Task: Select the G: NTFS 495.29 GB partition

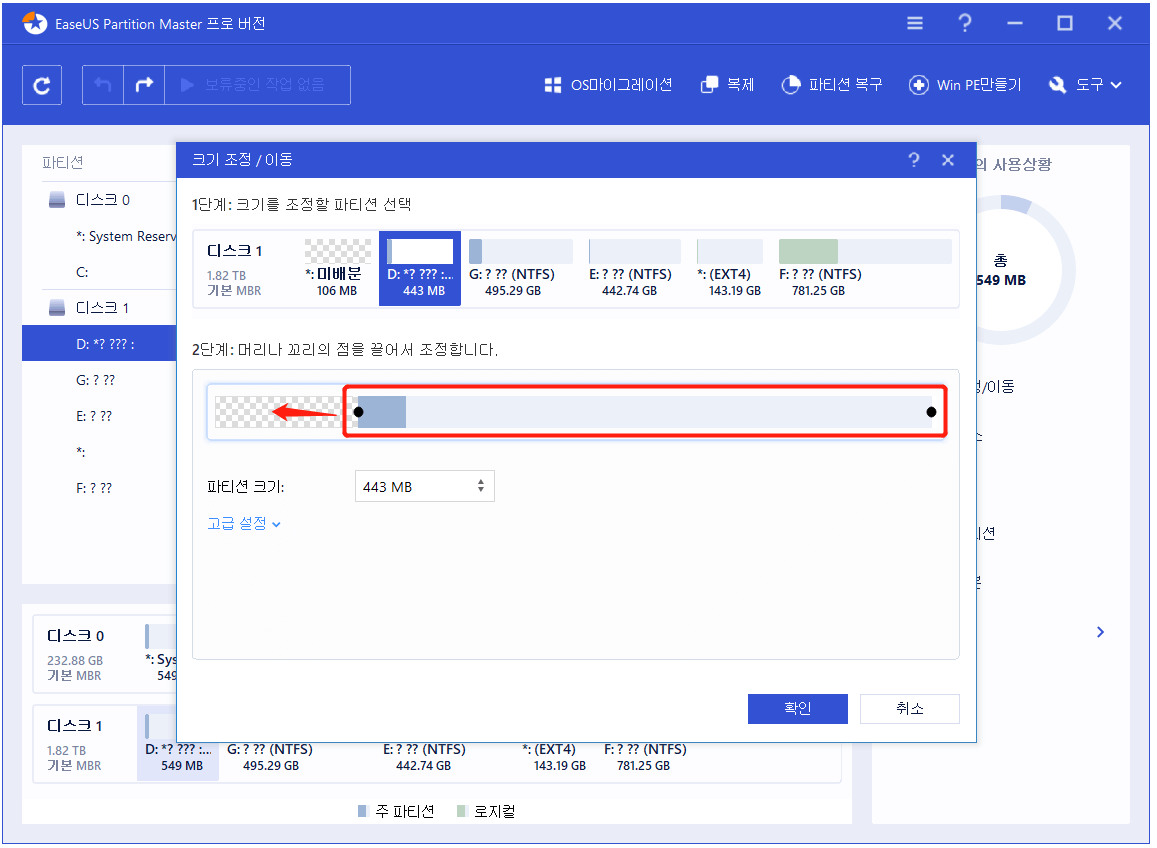Action: [520, 269]
